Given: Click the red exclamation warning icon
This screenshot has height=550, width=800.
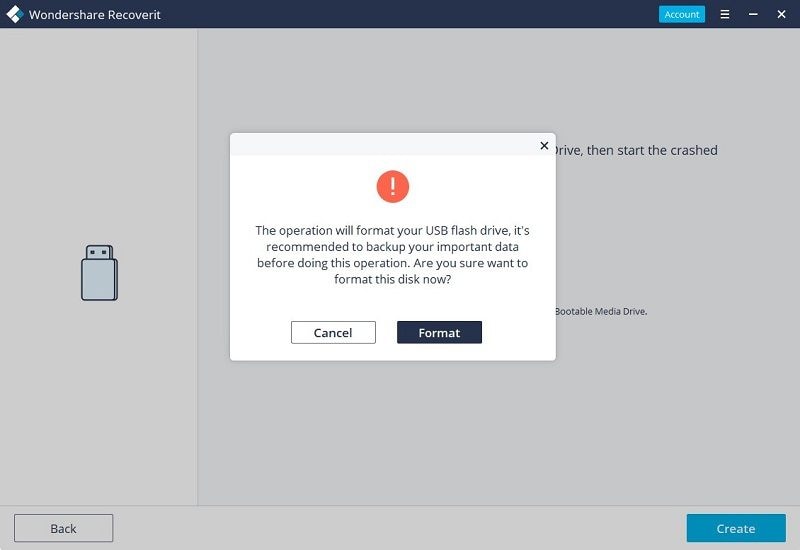Looking at the screenshot, I should pyautogui.click(x=392, y=186).
